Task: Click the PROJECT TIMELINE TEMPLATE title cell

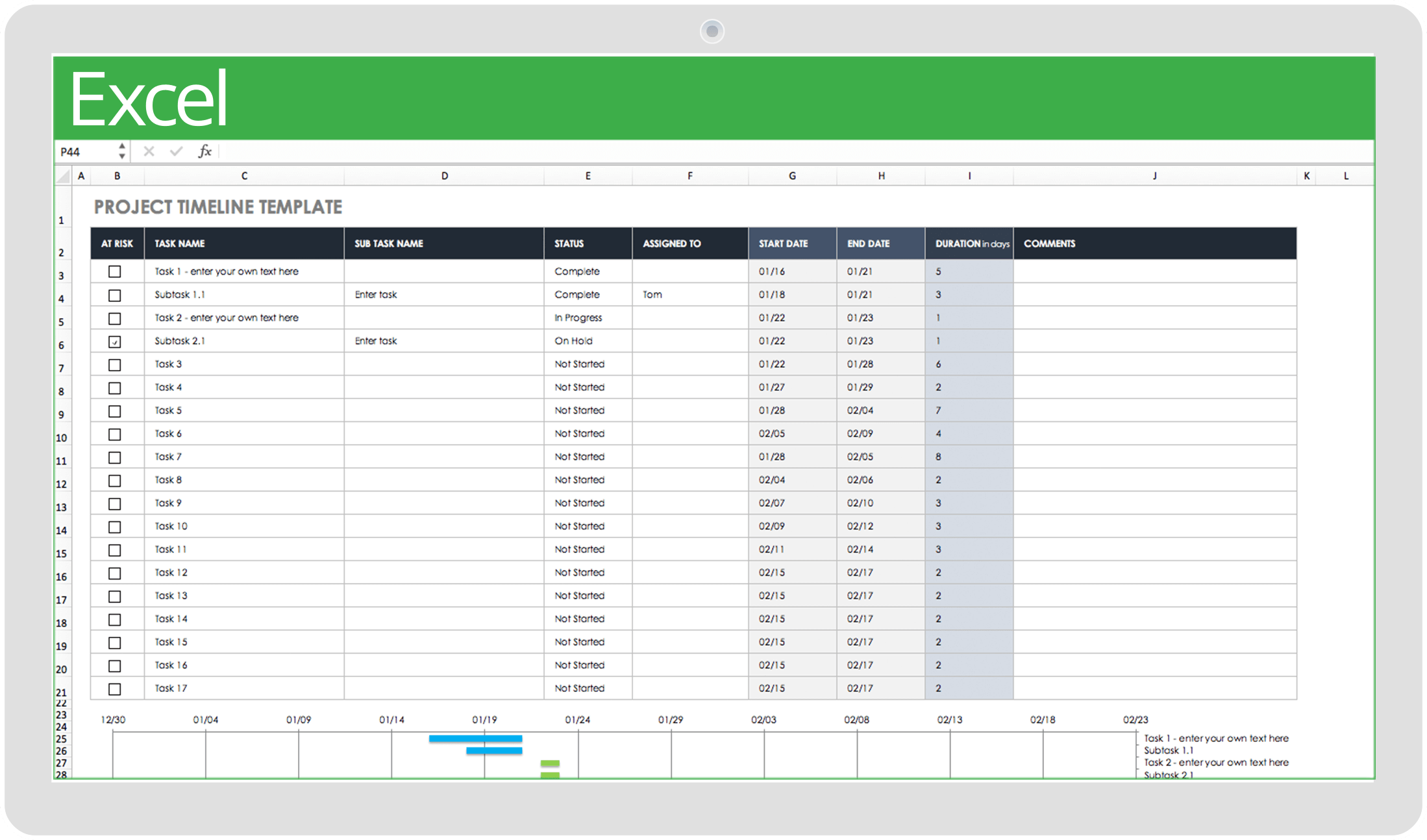Action: [217, 207]
